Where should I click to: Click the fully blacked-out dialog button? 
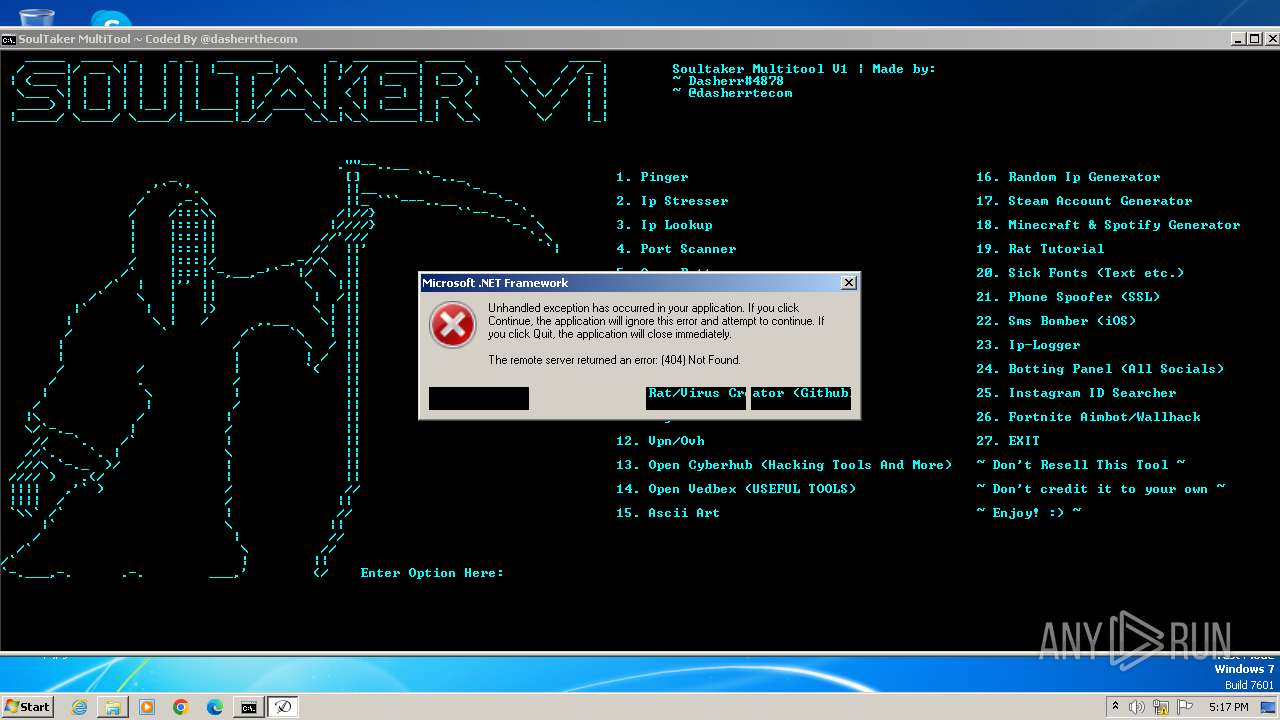tap(479, 398)
